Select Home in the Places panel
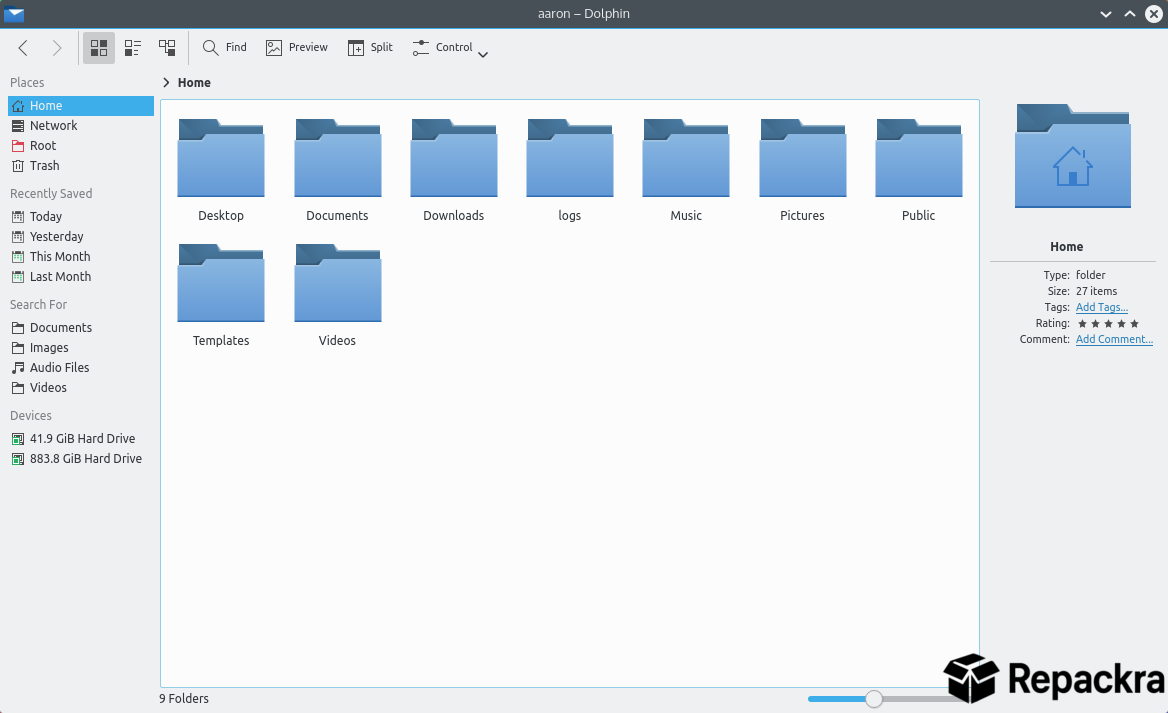 pyautogui.click(x=80, y=106)
